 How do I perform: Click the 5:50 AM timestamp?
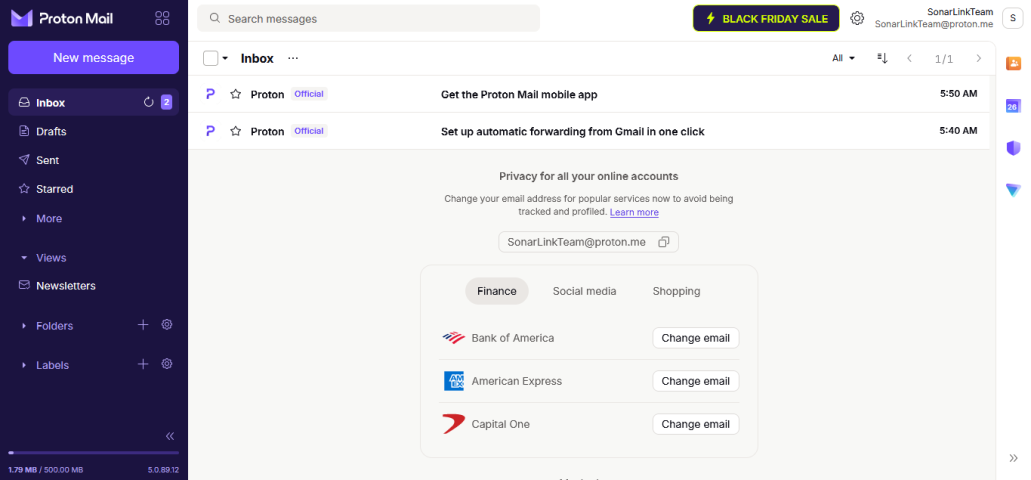pos(959,94)
